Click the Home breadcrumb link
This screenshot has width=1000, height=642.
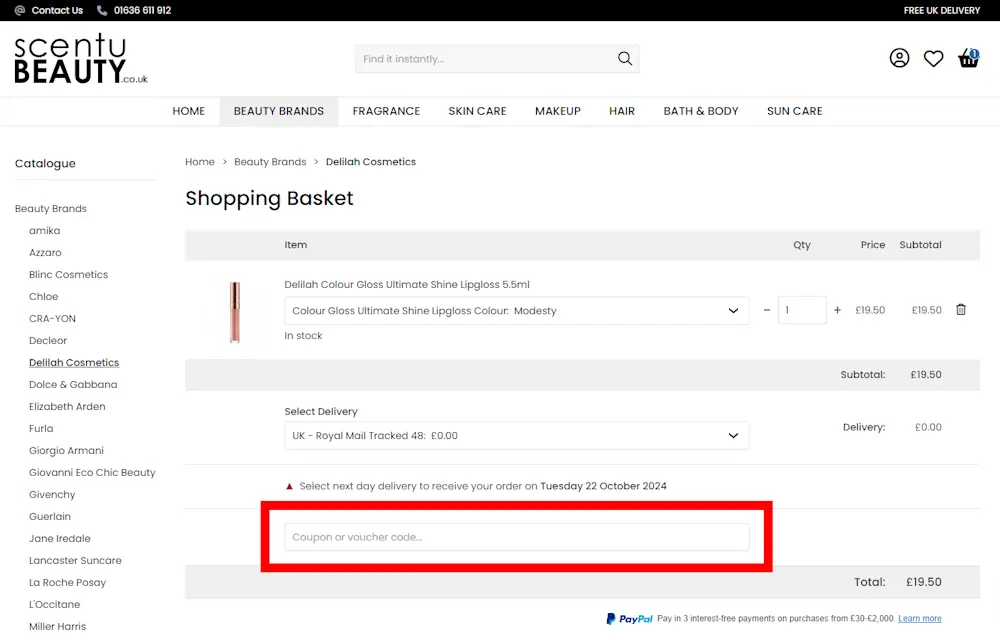pyautogui.click(x=200, y=162)
